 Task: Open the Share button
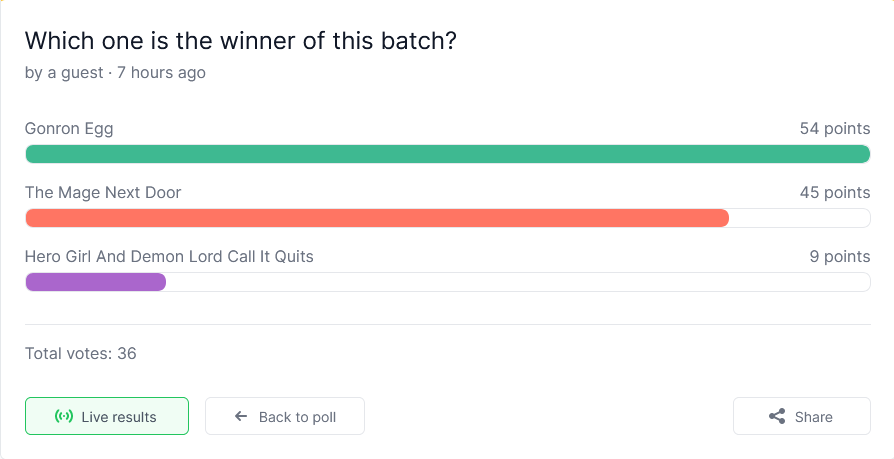802,416
